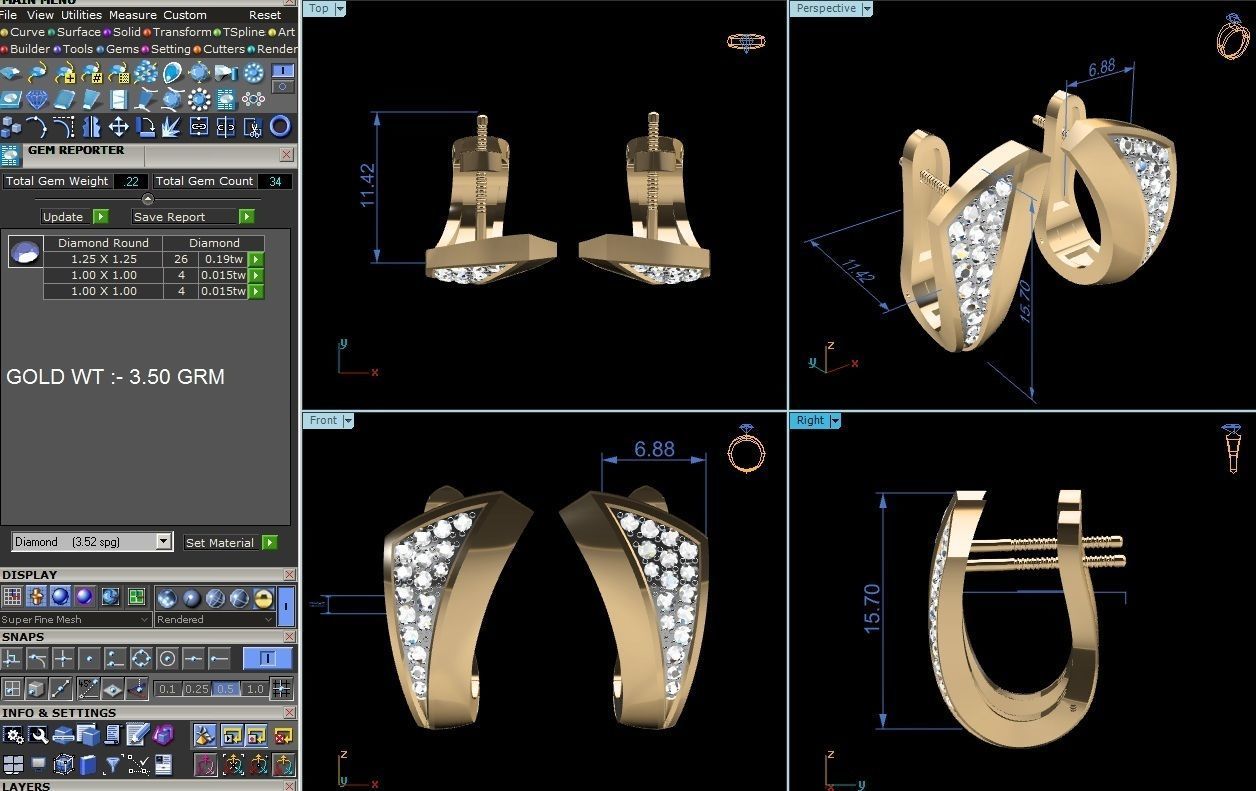
Task: Click the blue book help icon
Action: pos(87,765)
